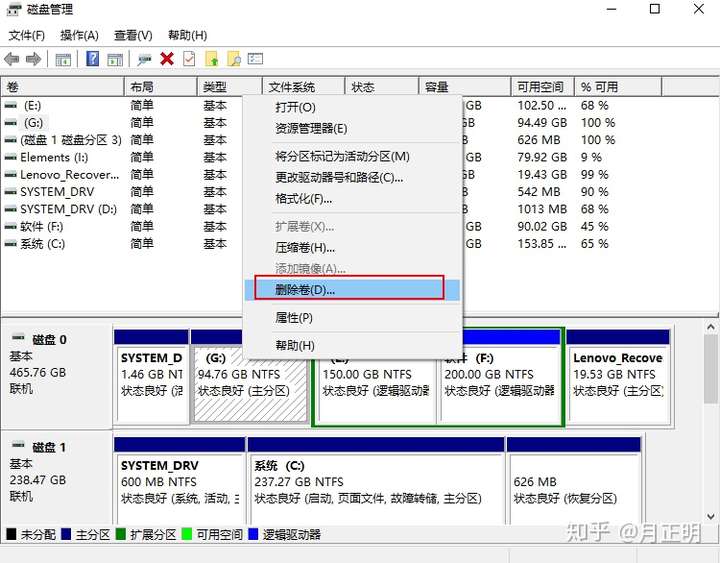Sort by the 卷 column header
Screen dimensions: 720x563
point(62,87)
